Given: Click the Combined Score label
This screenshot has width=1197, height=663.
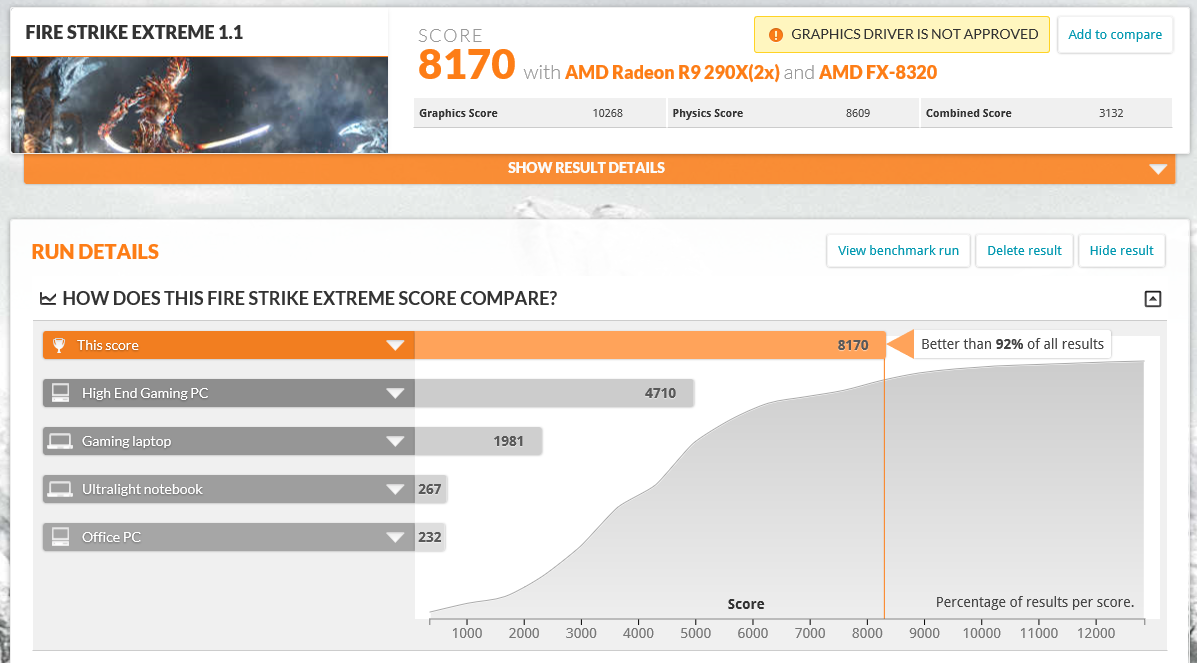Looking at the screenshot, I should 969,113.
